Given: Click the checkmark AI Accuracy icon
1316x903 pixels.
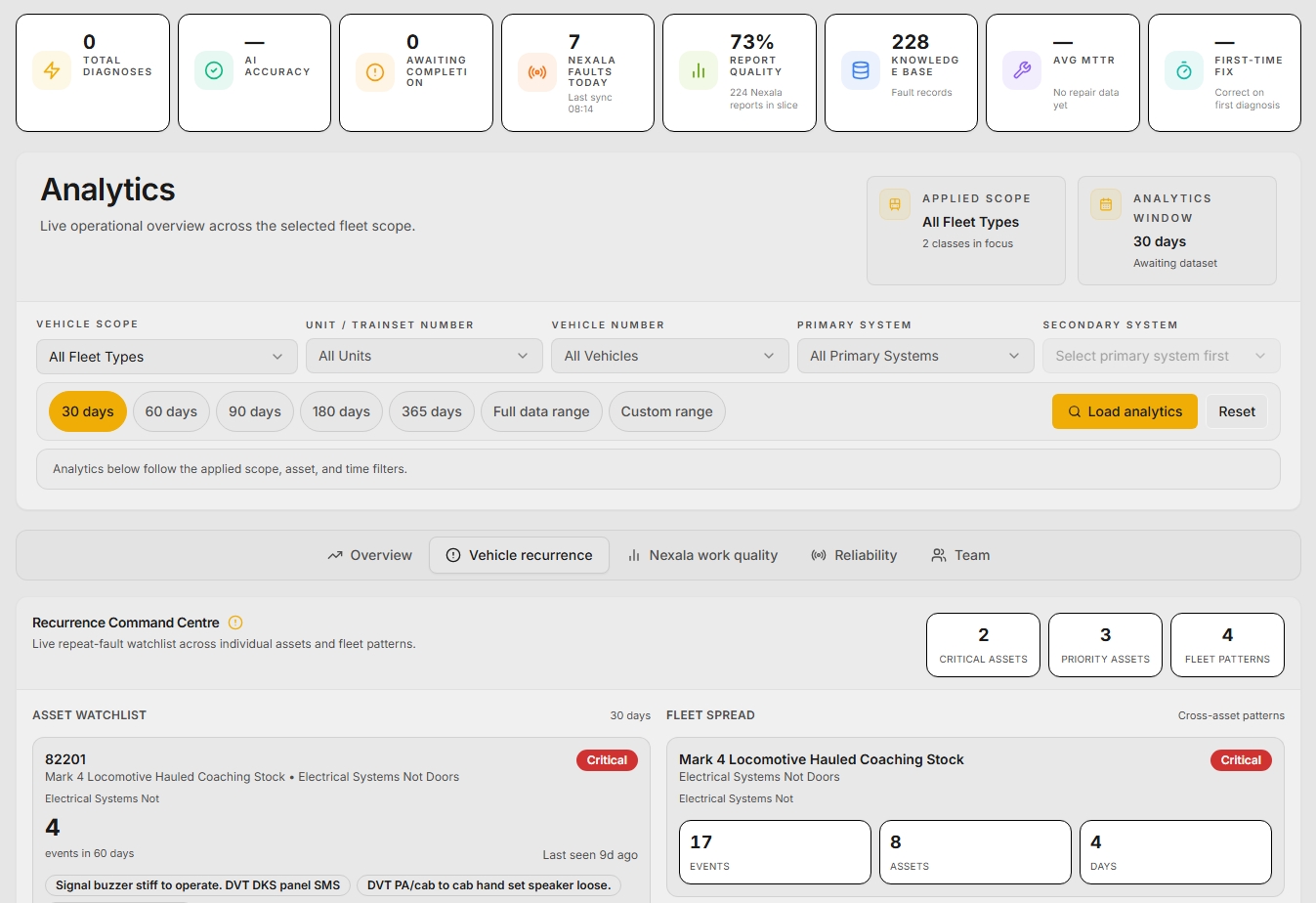Looking at the screenshot, I should point(214,70).
